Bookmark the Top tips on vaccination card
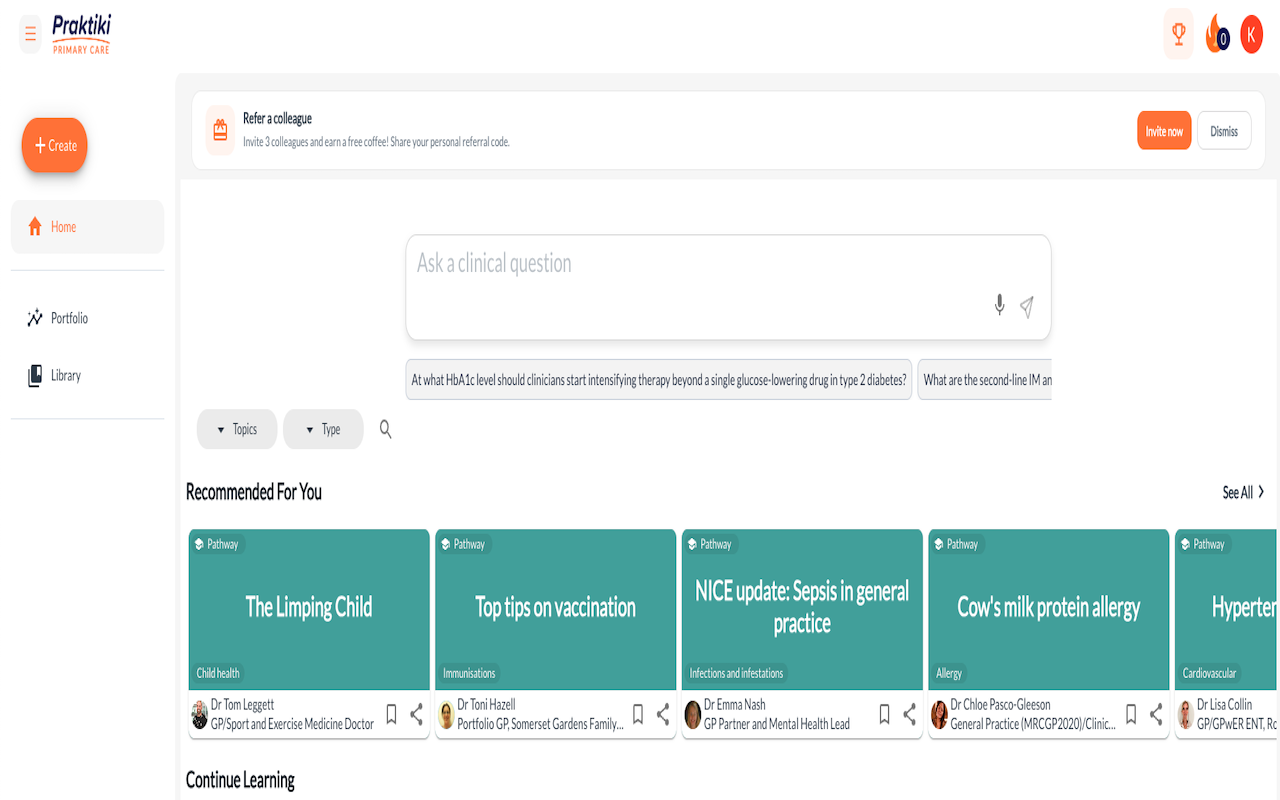The height and width of the screenshot is (800, 1280). click(x=638, y=714)
